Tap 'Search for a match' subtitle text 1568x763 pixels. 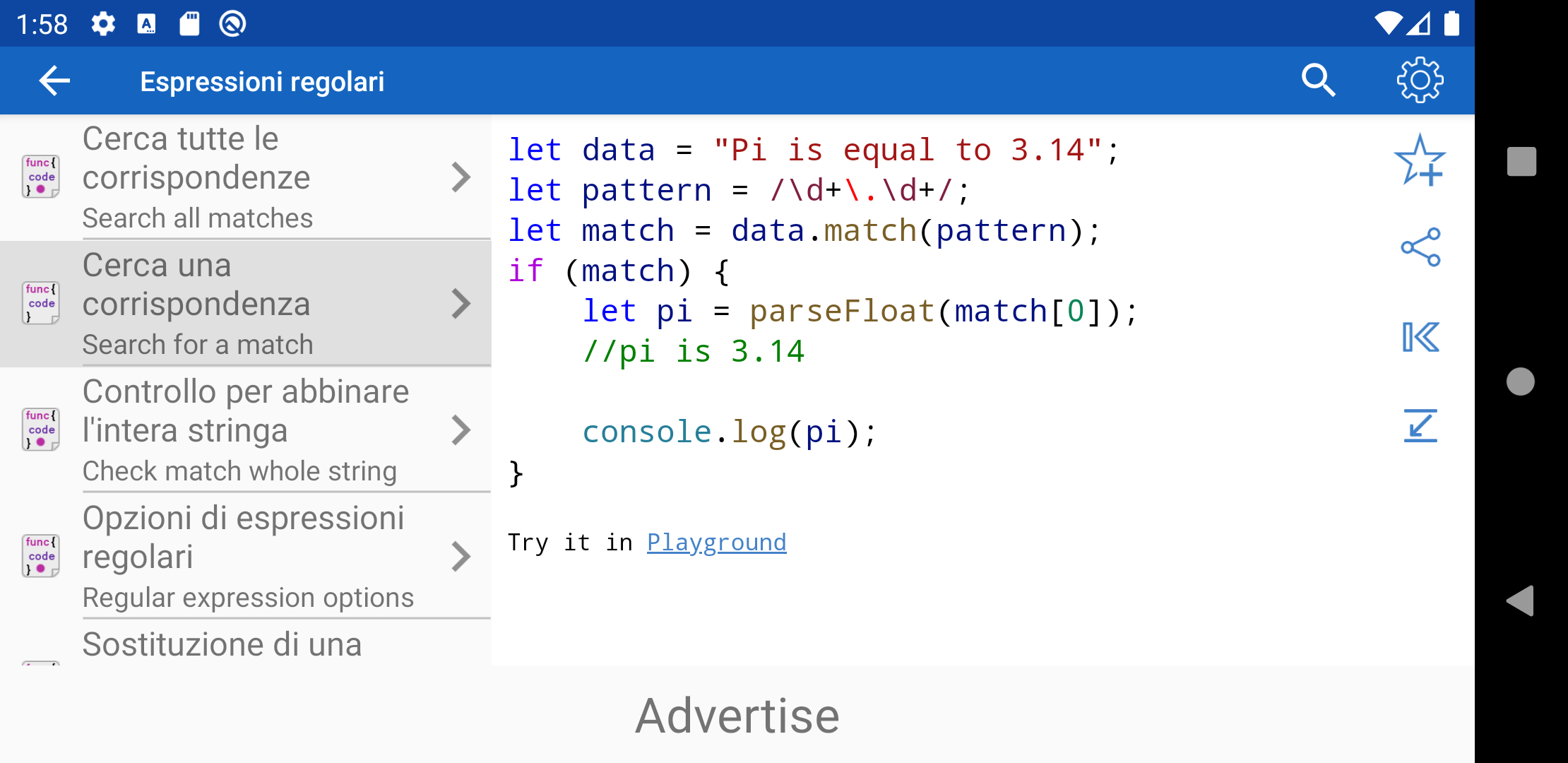(198, 345)
